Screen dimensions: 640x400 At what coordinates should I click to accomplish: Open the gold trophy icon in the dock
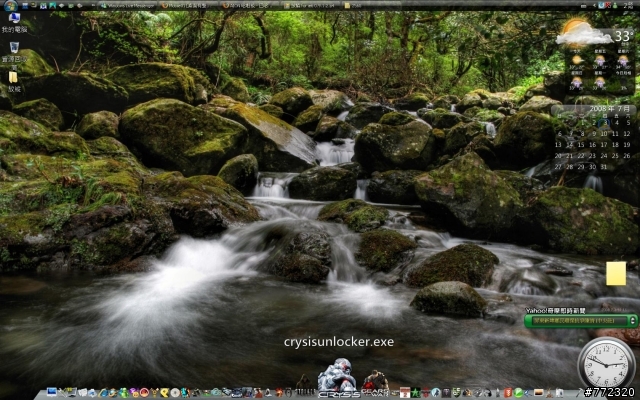[x=155, y=393]
